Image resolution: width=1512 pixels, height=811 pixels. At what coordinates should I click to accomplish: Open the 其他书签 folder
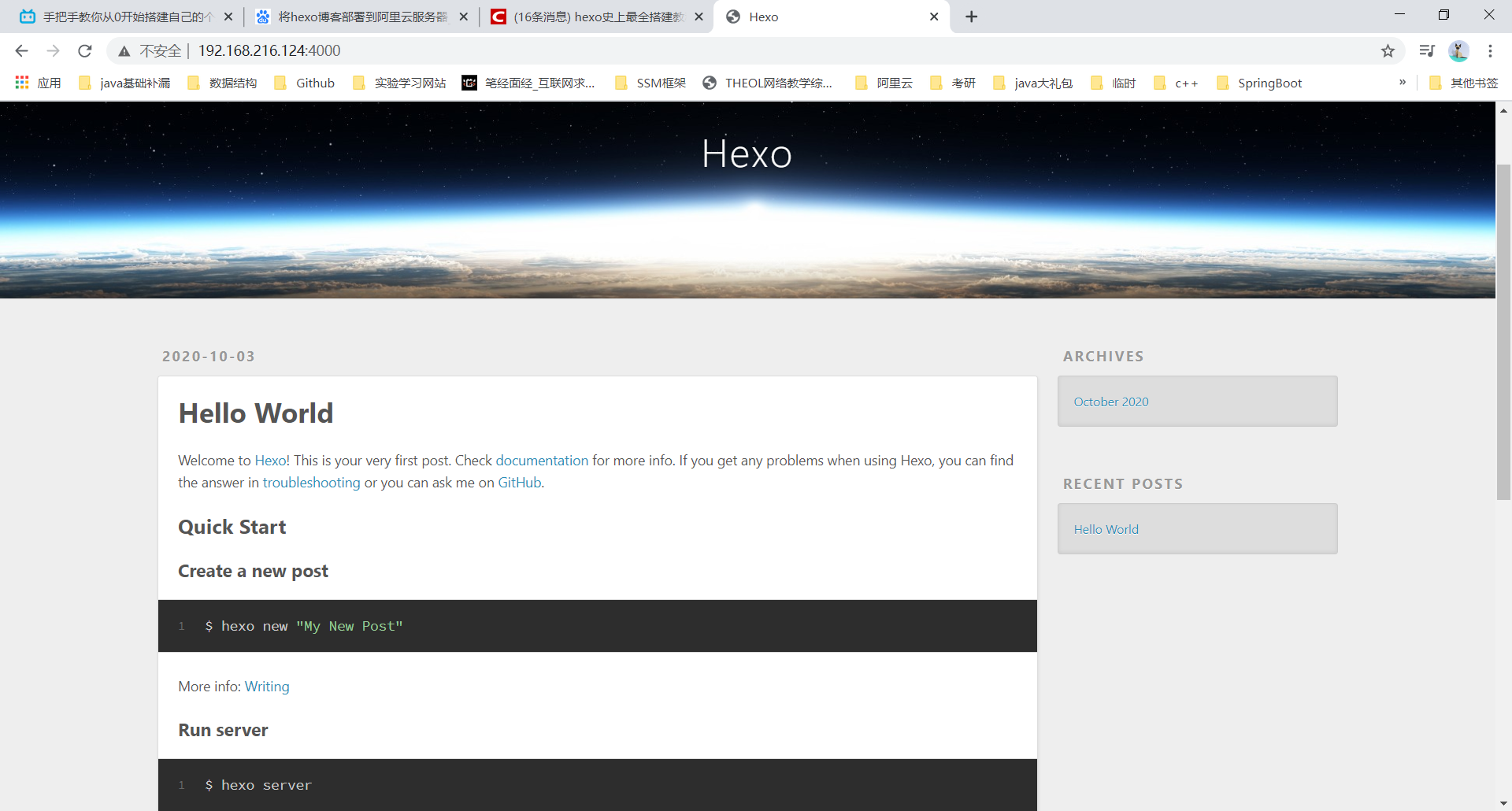coord(1463,83)
